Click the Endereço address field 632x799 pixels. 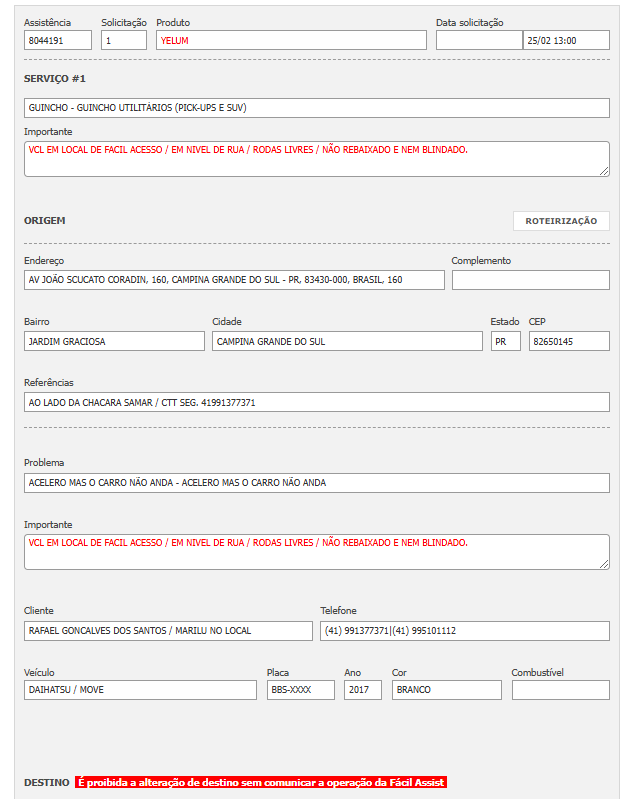tap(234, 280)
